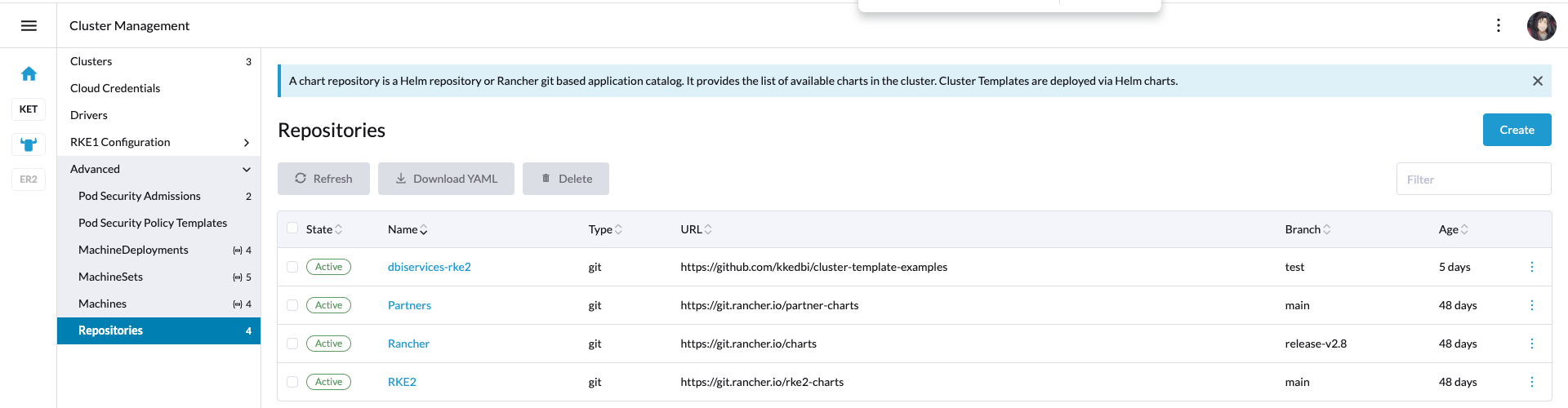Image resolution: width=1568 pixels, height=408 pixels.
Task: Collapse the Advanced section
Action: coord(246,170)
